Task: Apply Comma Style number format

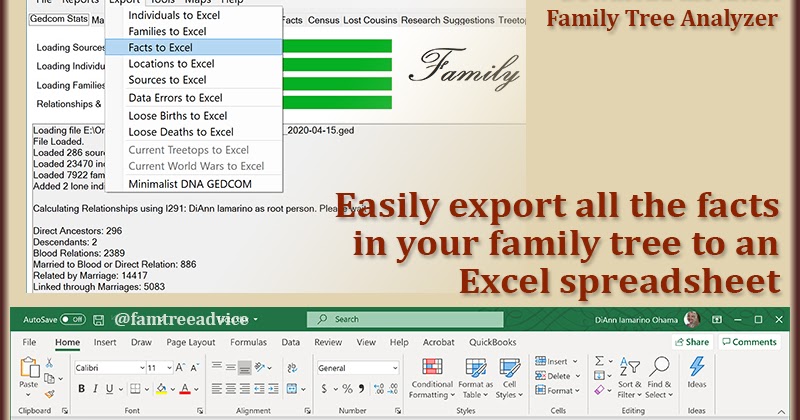Action: click(362, 389)
